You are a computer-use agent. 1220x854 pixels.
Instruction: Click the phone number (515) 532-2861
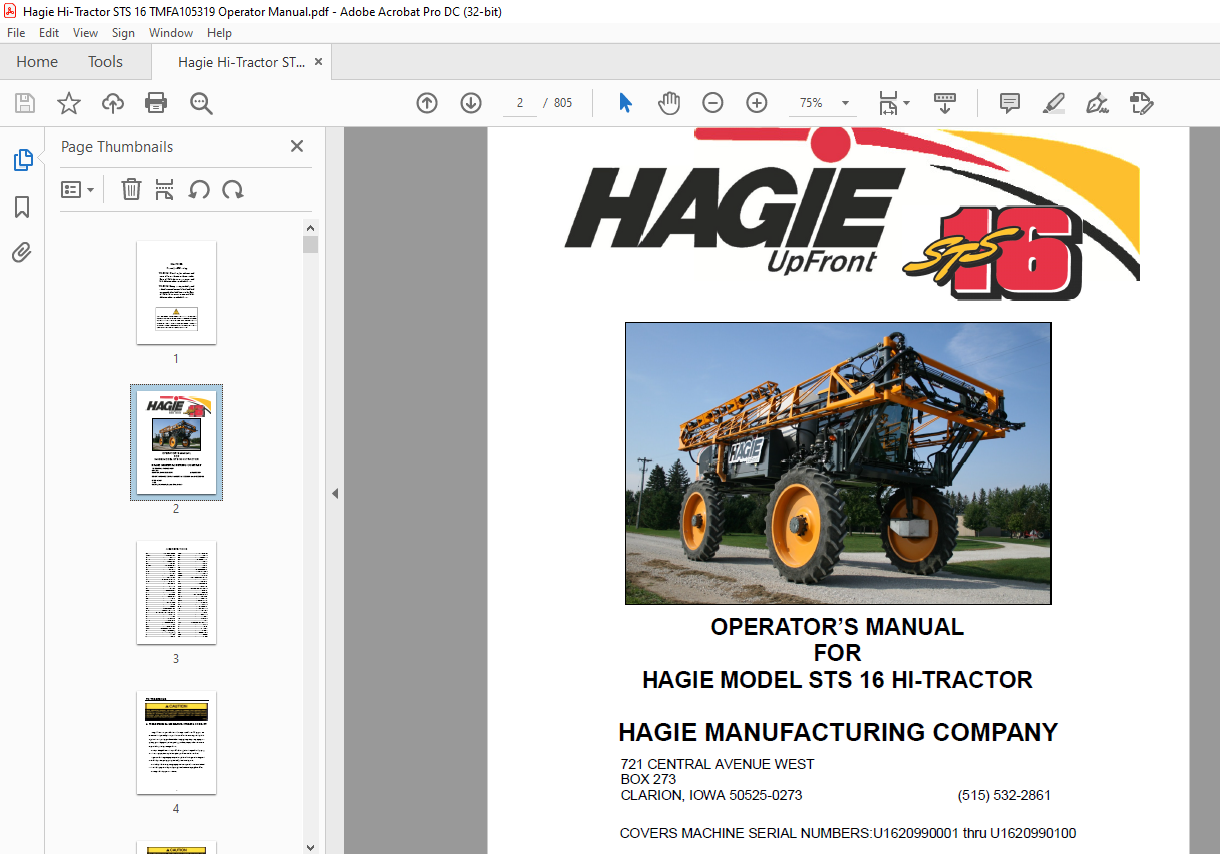pos(1004,796)
